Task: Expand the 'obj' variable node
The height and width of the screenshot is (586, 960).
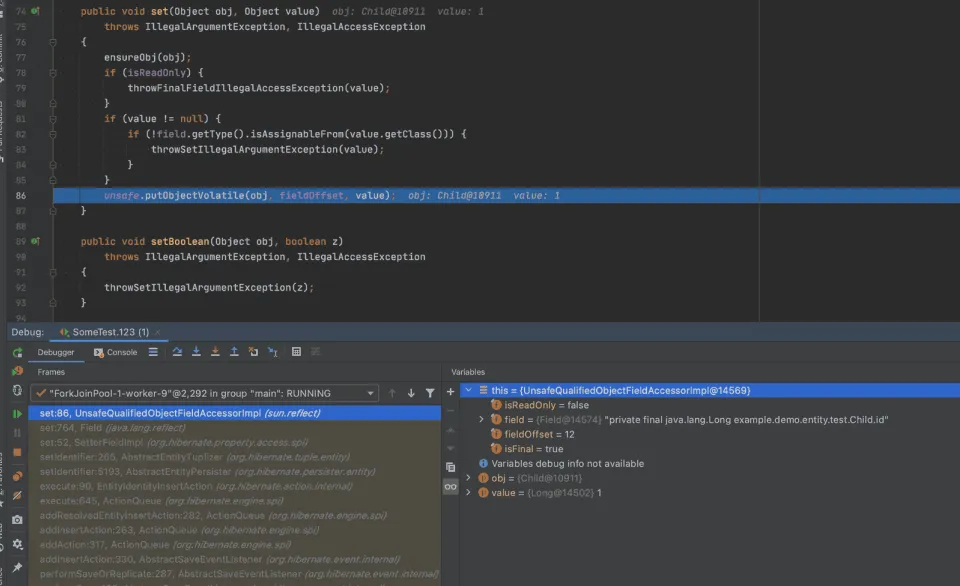Action: pyautogui.click(x=468, y=478)
